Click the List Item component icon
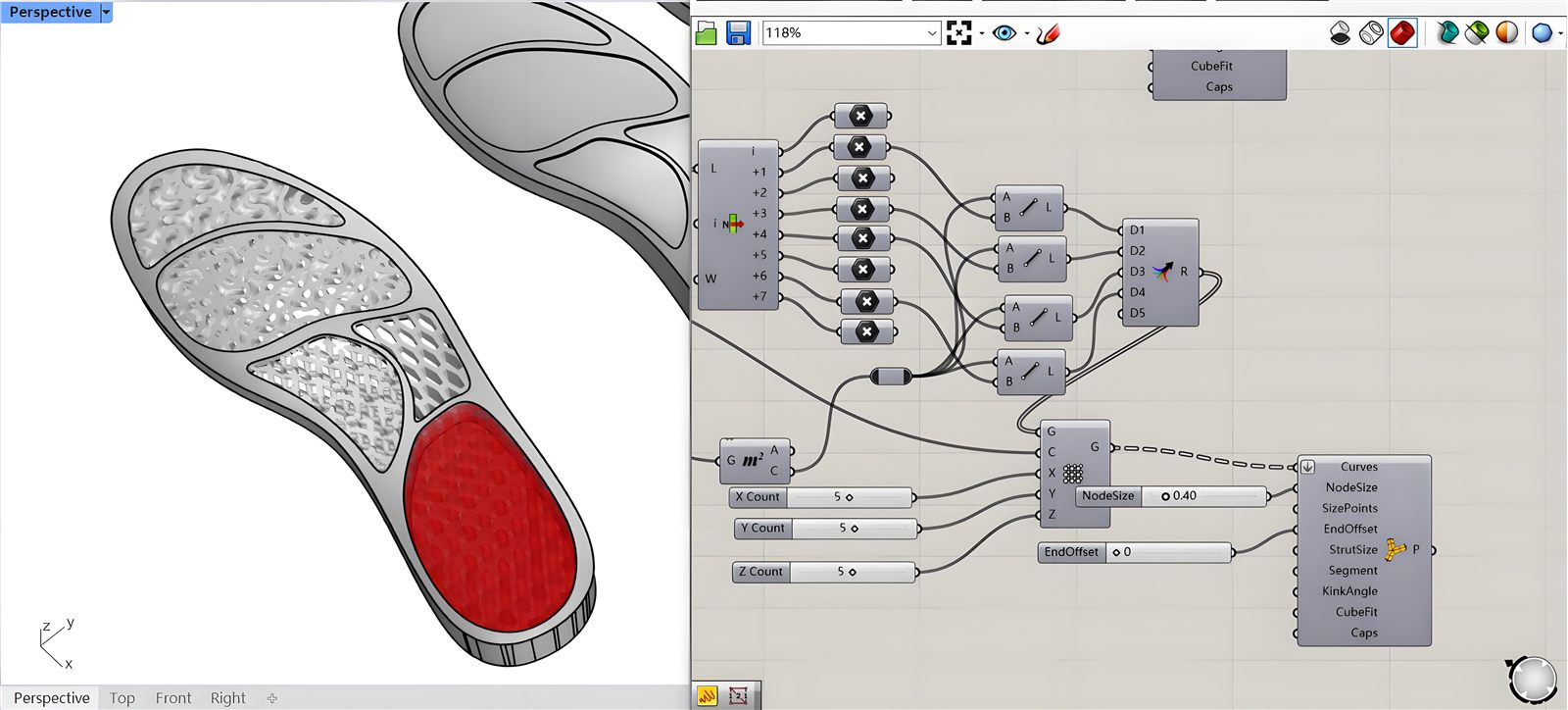Image resolution: width=1568 pixels, height=710 pixels. 733,225
